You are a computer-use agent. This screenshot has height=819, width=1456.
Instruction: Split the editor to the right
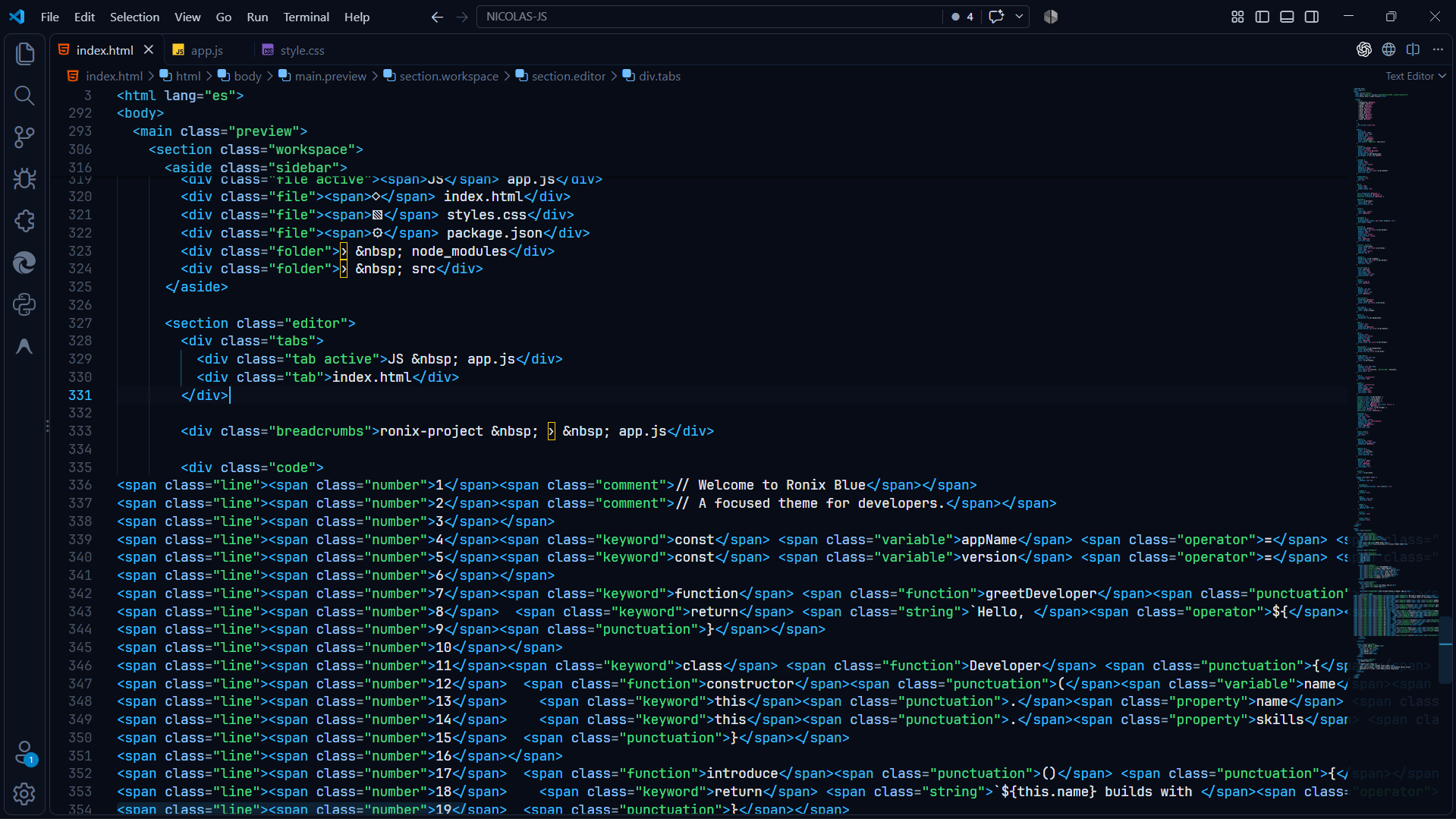(x=1413, y=50)
